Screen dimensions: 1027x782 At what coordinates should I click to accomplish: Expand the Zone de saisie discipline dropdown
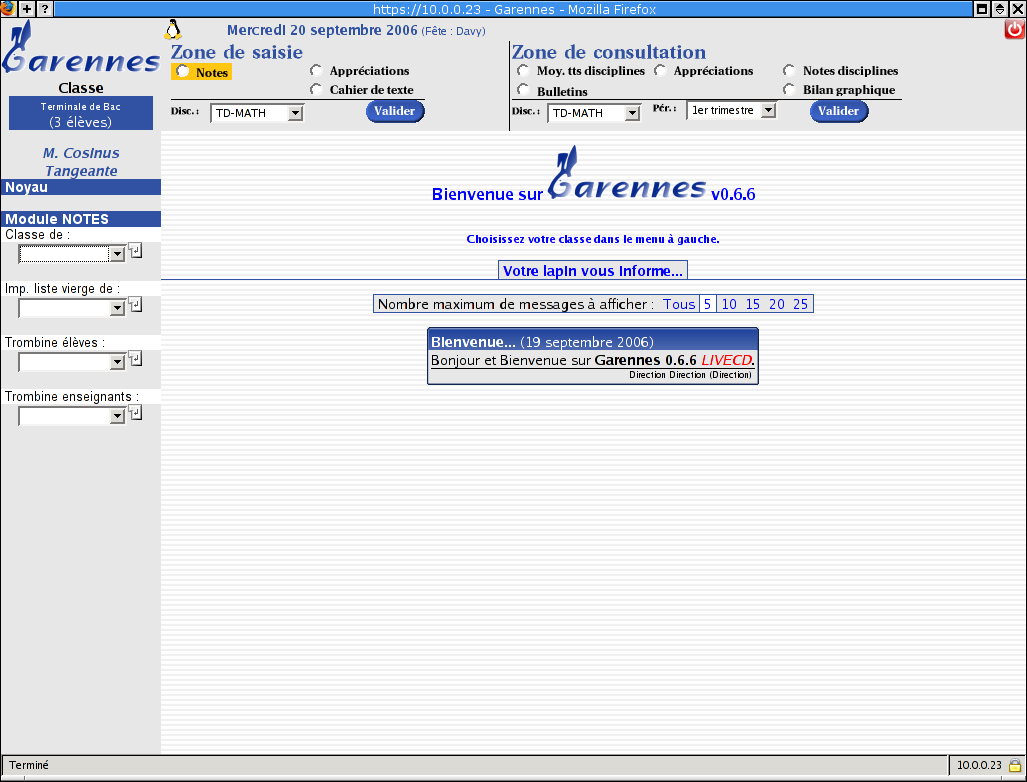(x=257, y=114)
